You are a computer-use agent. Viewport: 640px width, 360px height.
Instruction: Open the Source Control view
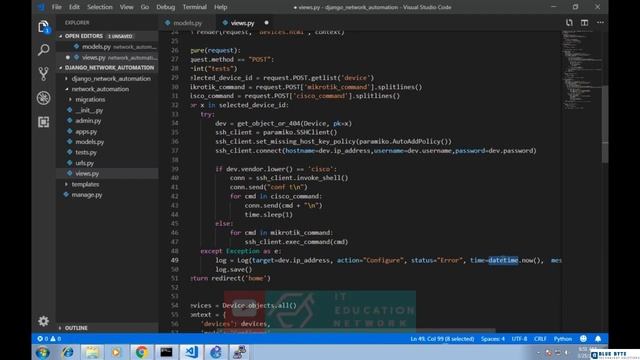(x=43, y=74)
